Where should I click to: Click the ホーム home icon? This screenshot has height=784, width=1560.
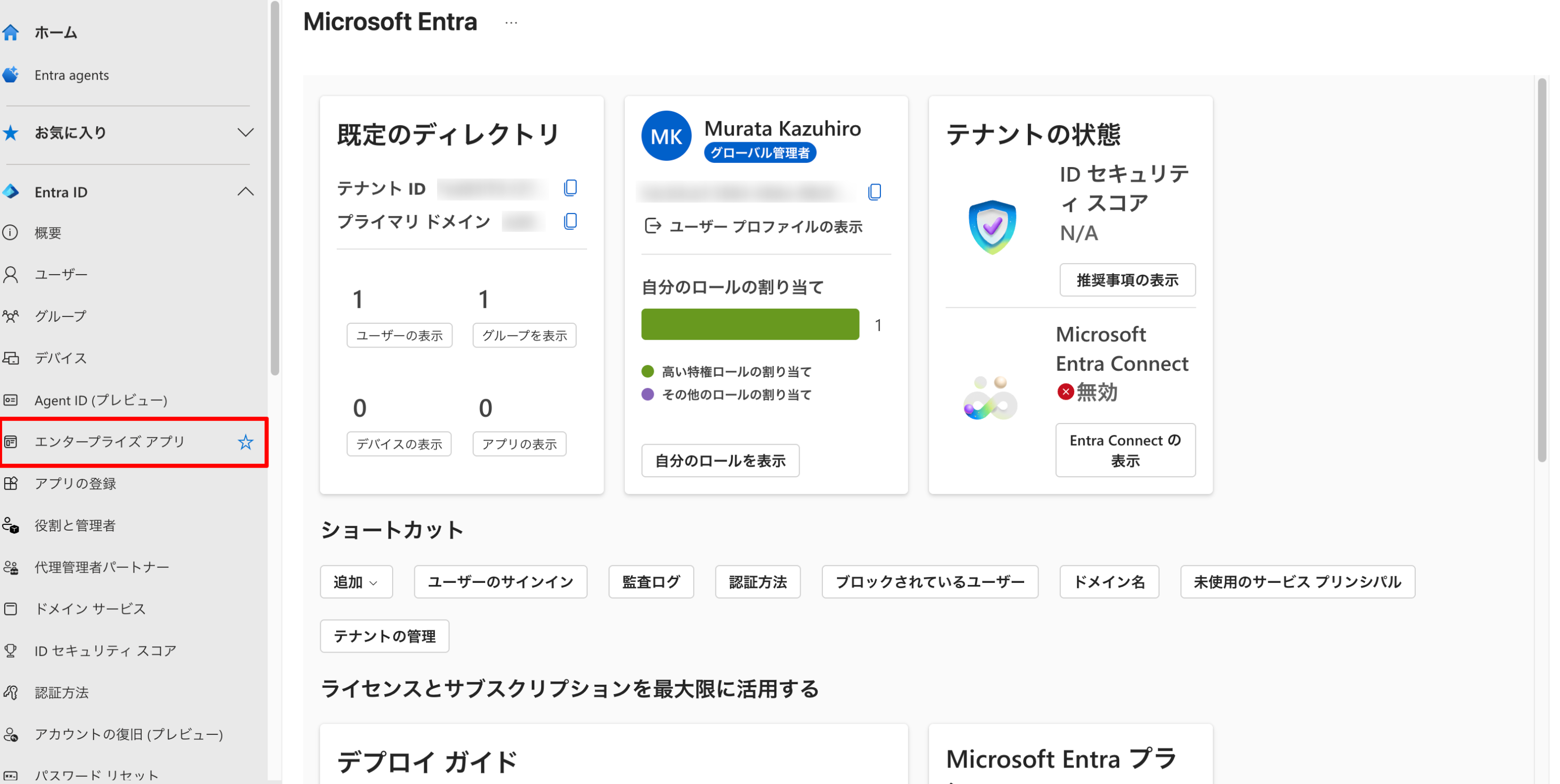pos(11,32)
